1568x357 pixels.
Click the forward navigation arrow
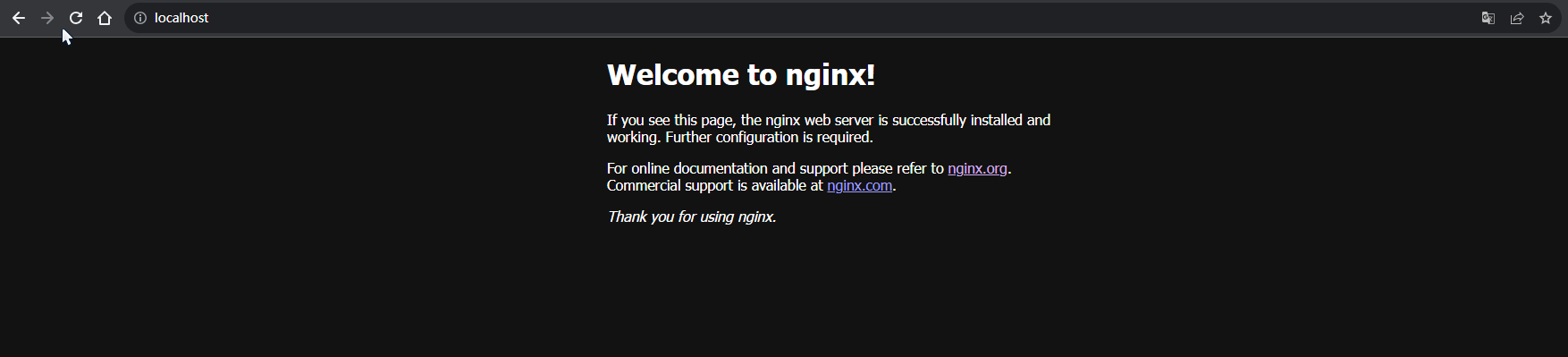pos(47,18)
